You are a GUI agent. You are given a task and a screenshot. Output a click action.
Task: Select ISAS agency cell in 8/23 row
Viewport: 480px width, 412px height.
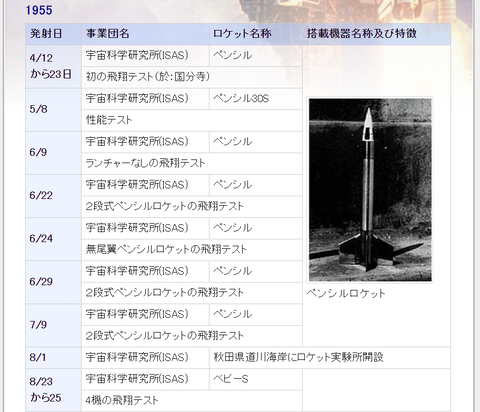(x=145, y=379)
